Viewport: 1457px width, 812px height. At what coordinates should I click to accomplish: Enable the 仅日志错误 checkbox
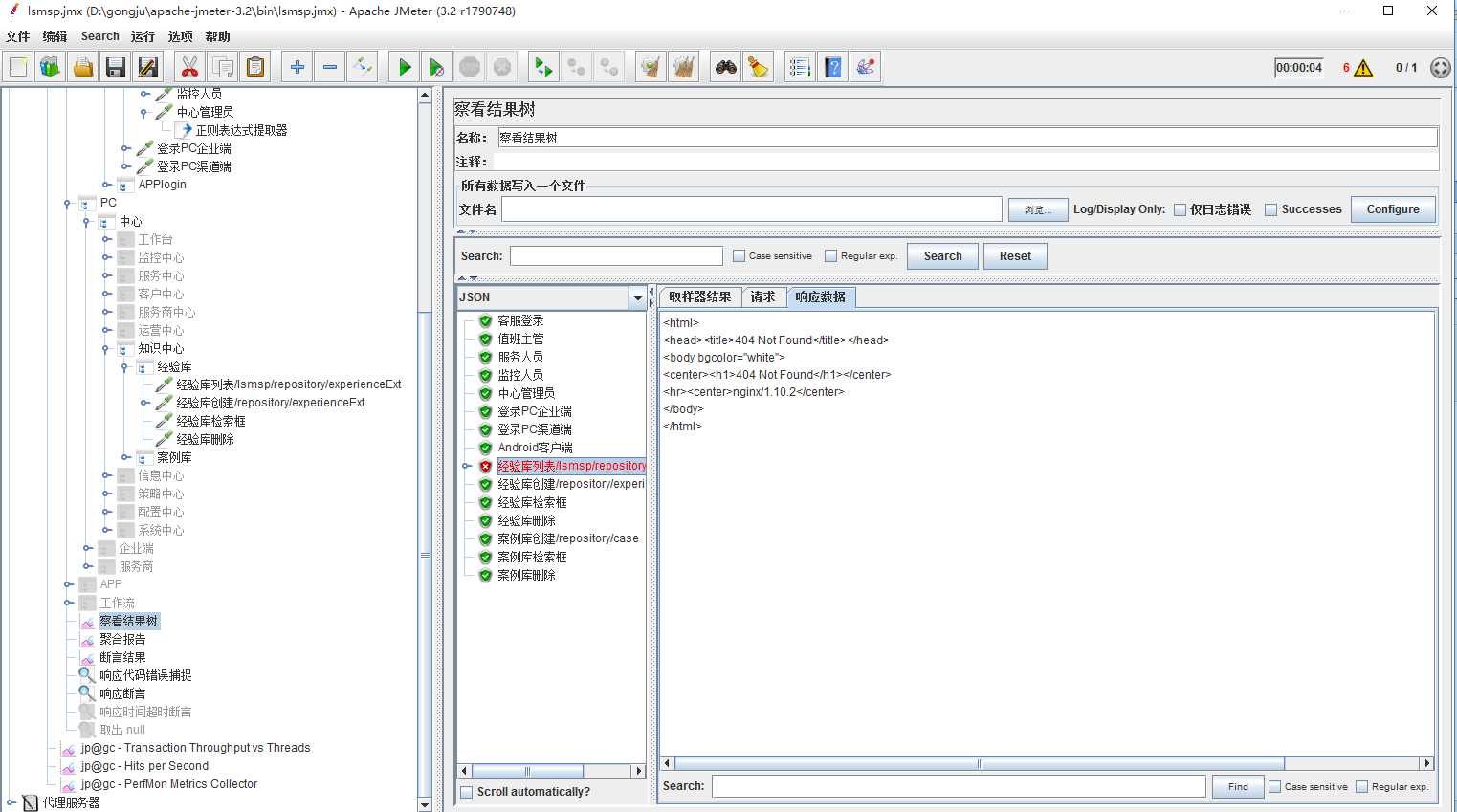pos(1180,209)
